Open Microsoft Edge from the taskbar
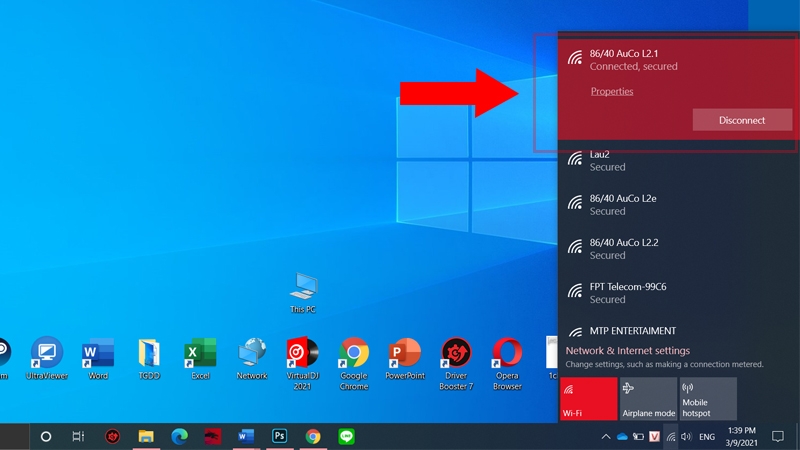The width and height of the screenshot is (800, 450). coord(179,437)
